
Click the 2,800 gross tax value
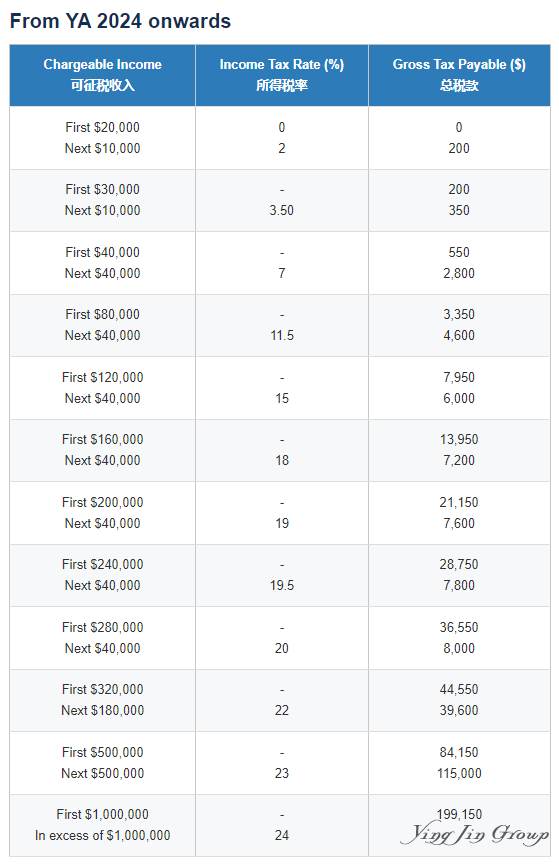point(459,274)
